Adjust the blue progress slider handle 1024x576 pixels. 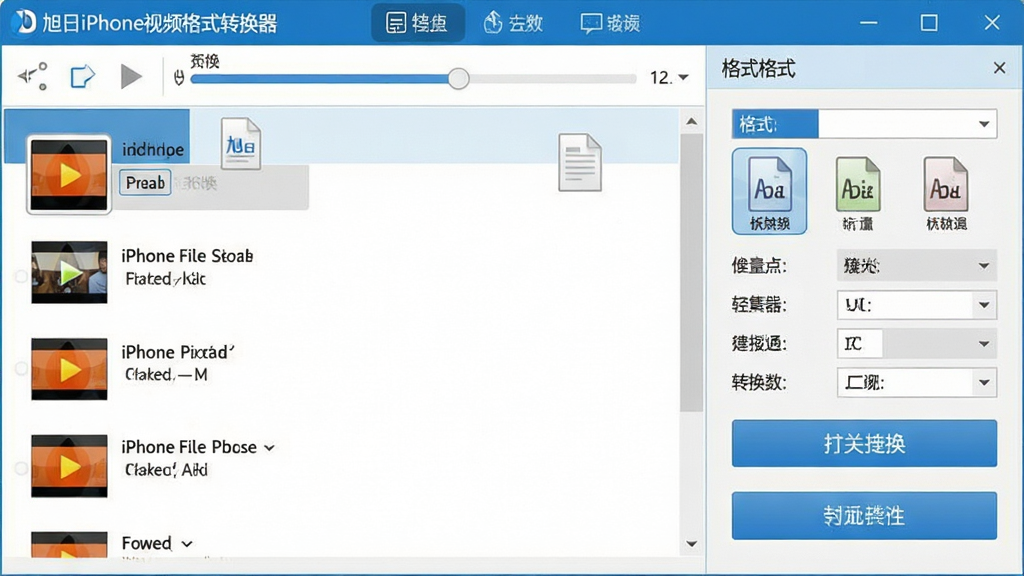coord(458,78)
